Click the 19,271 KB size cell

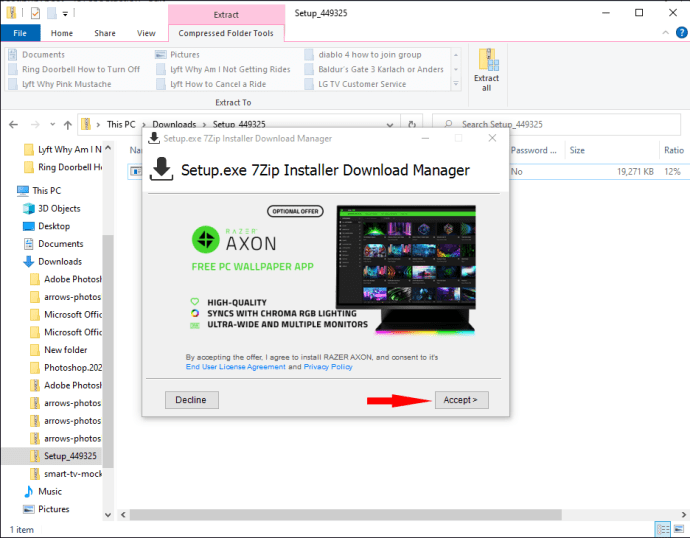(635, 172)
